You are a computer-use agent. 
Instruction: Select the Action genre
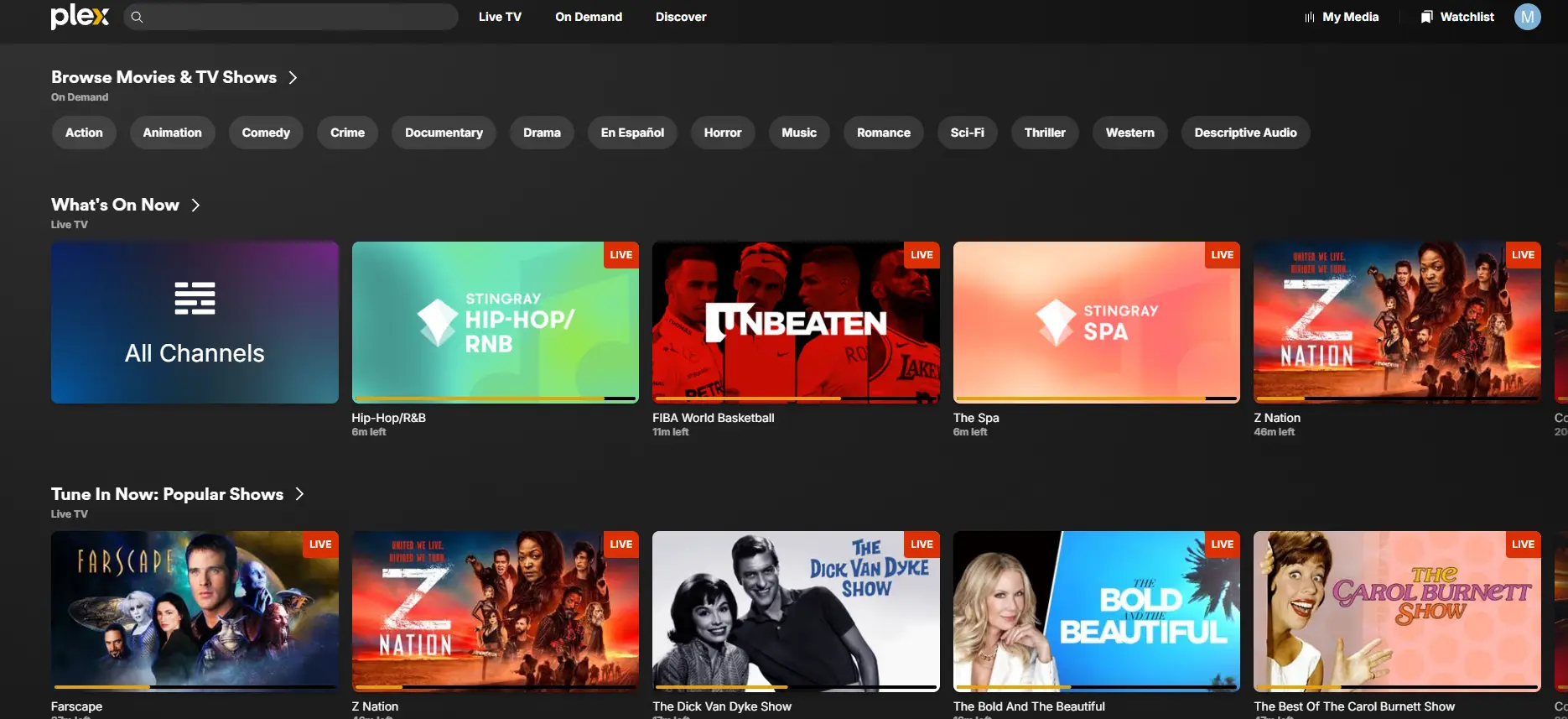(84, 133)
